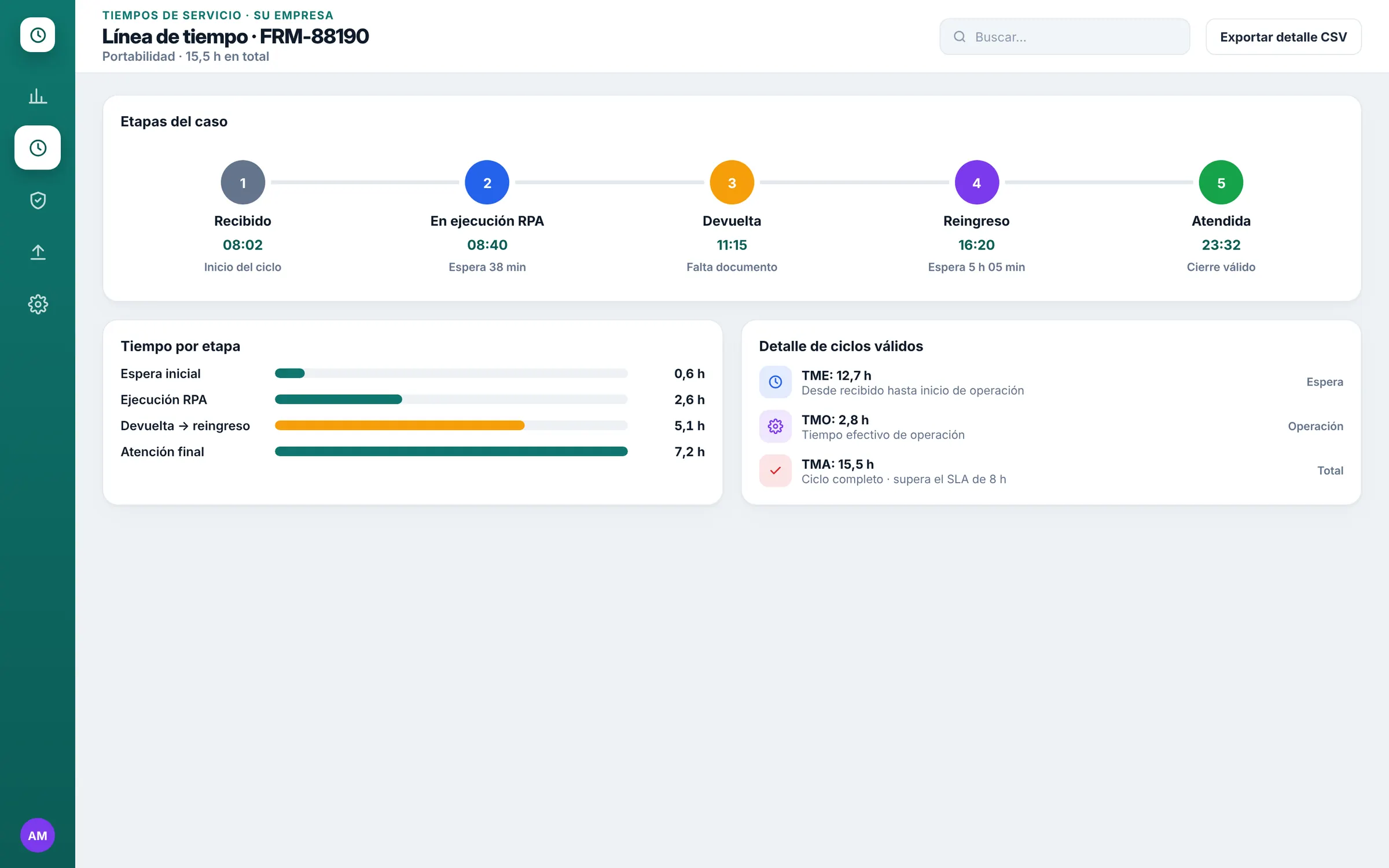Click the Espera 5 h 05 min note
The height and width of the screenshot is (868, 1389).
(x=977, y=267)
